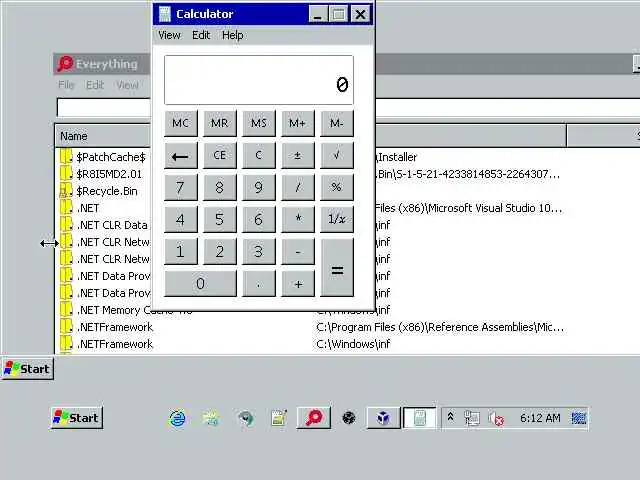The height and width of the screenshot is (480, 640).
Task: Click digit 2 on the Calculator
Action: (x=220, y=251)
